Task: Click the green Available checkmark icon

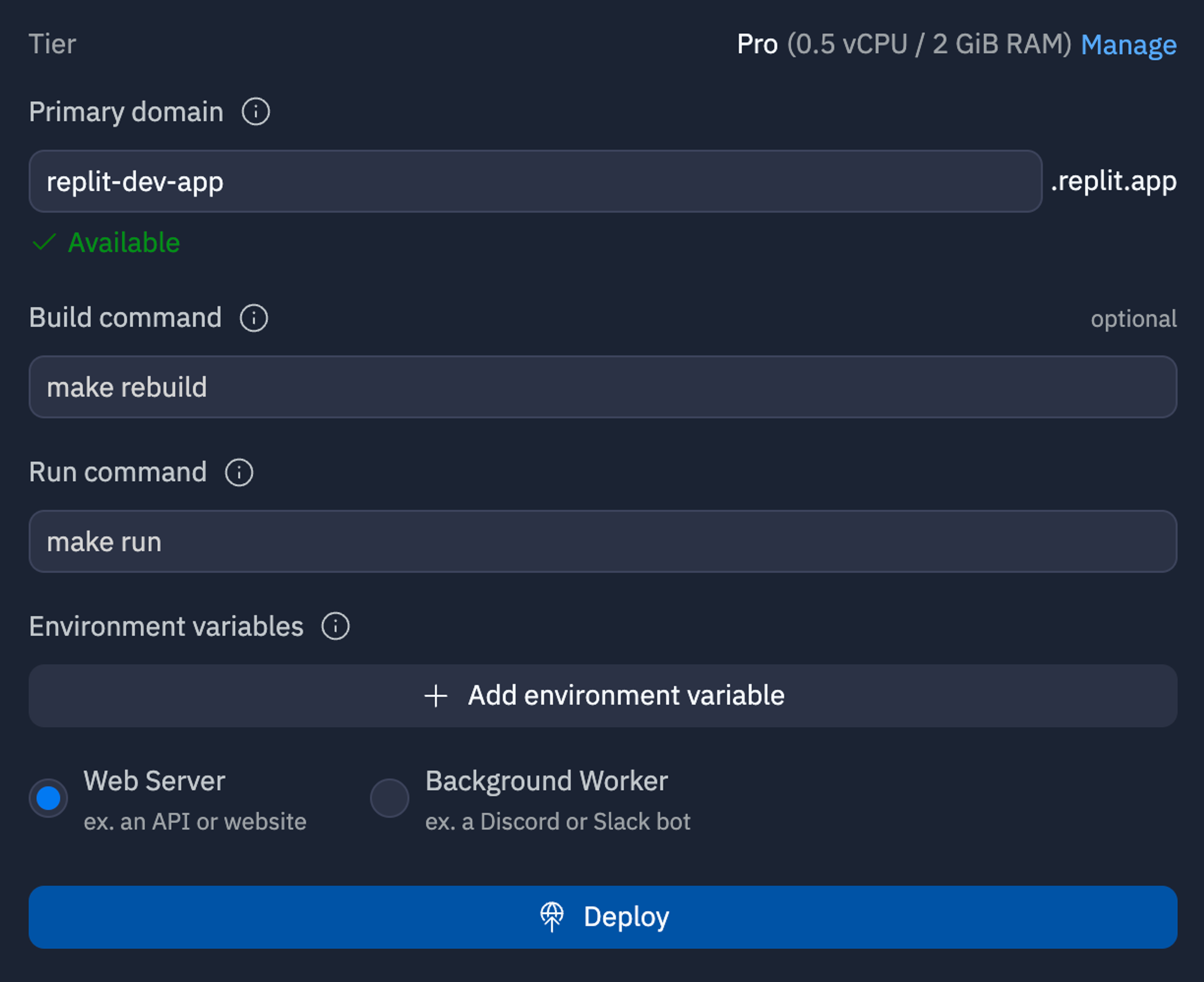Action: pos(44,242)
